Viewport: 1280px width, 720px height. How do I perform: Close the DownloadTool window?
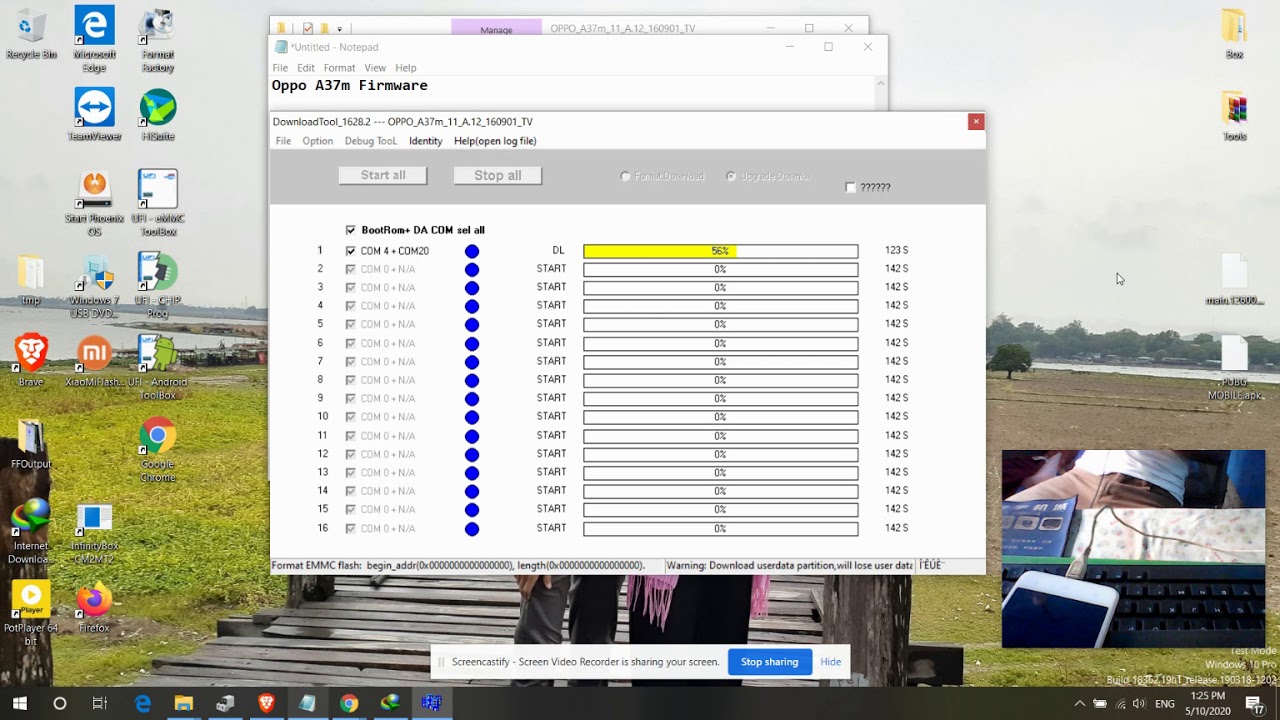tap(976, 121)
